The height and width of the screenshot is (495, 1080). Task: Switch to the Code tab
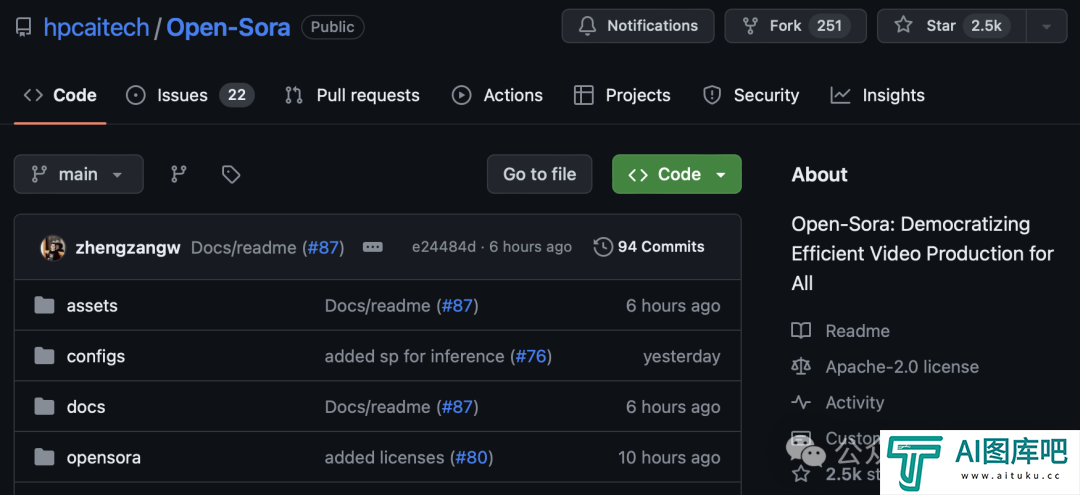pyautogui.click(x=60, y=95)
